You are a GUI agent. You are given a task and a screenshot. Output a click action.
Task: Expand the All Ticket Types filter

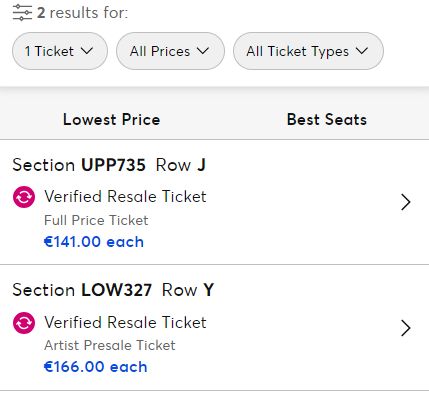point(308,51)
